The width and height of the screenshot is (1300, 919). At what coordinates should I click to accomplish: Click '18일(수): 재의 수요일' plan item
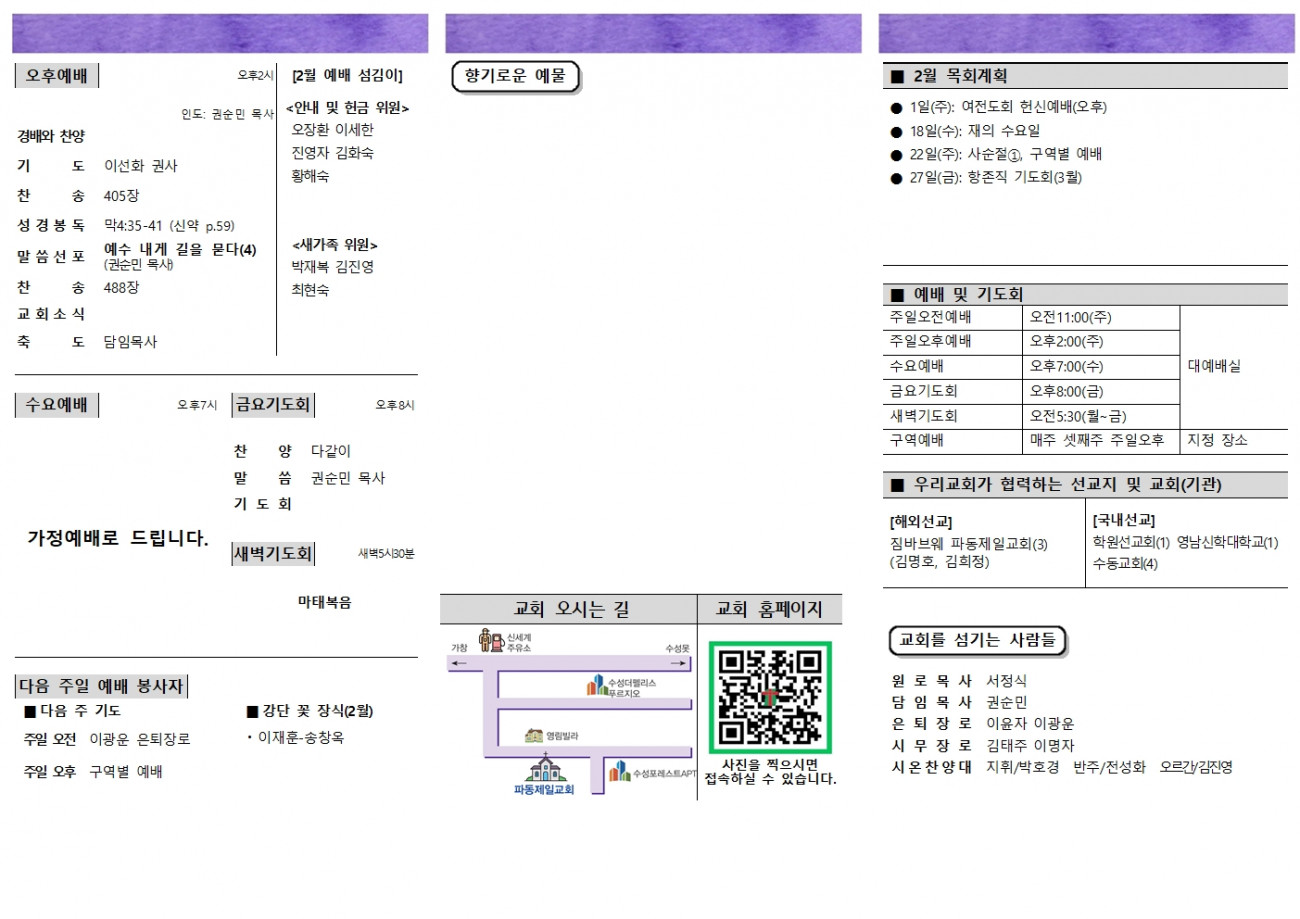pos(975,131)
